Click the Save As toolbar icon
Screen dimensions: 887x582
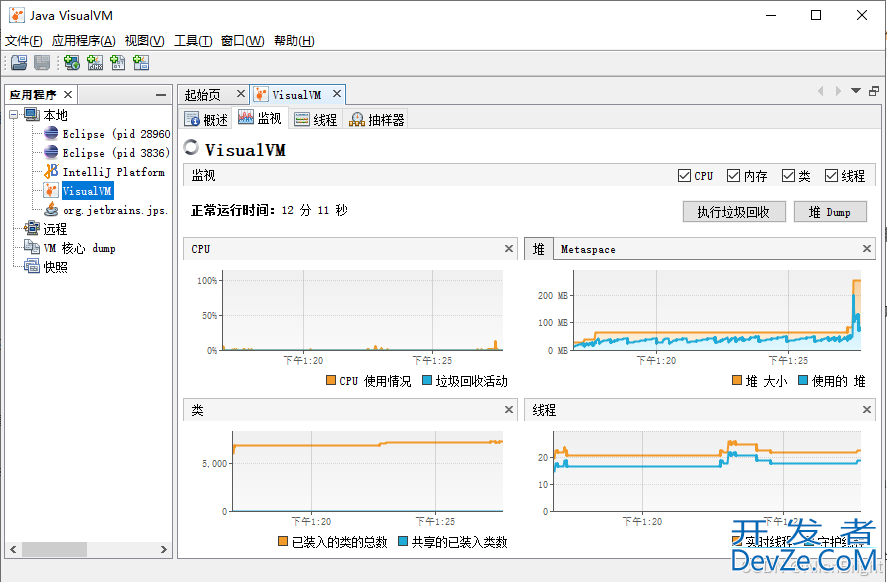click(x=42, y=63)
